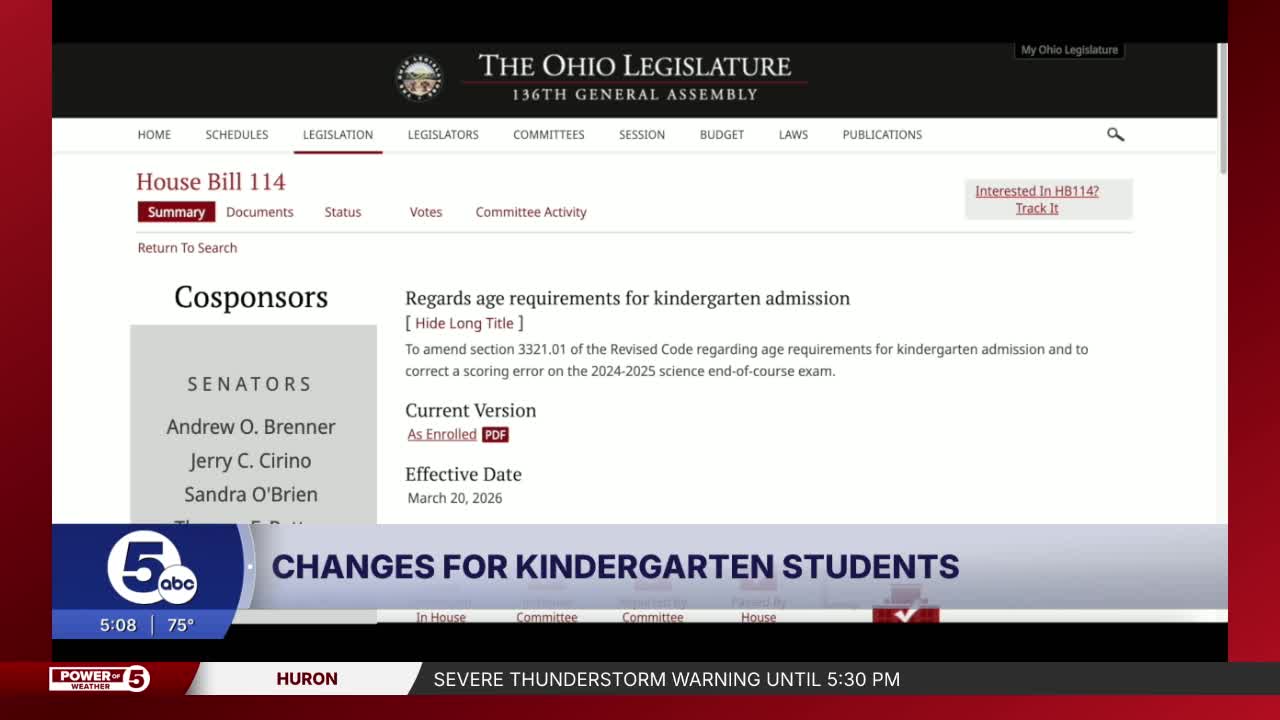Open the BUDGET page
The width and height of the screenshot is (1280, 720).
click(x=722, y=135)
